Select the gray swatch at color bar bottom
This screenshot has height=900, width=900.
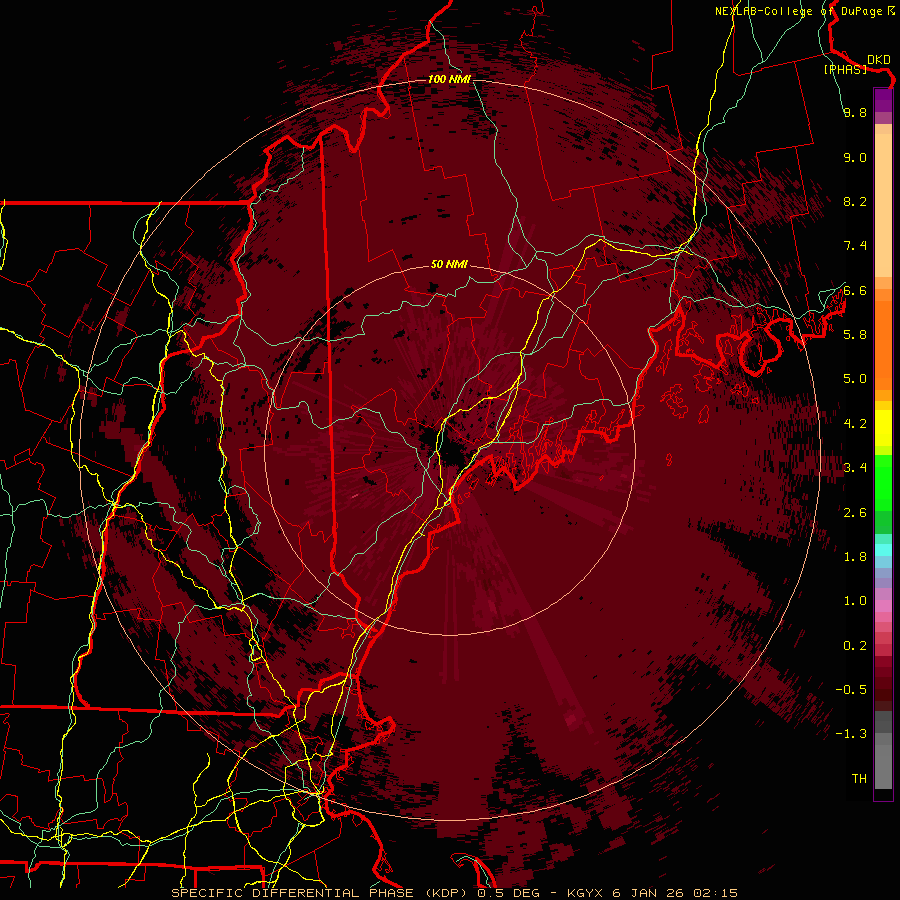pos(883,766)
